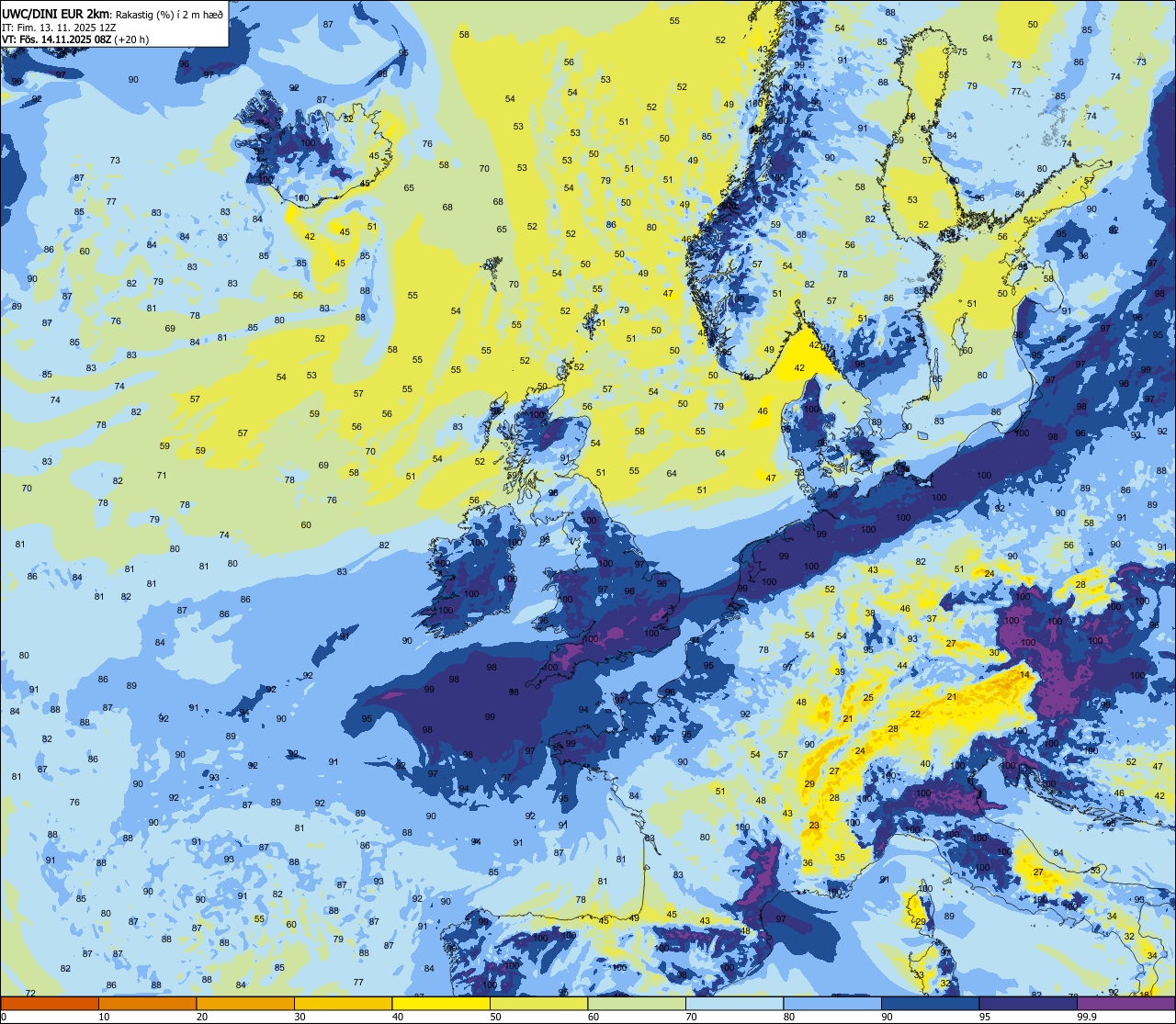The height and width of the screenshot is (1024, 1176).
Task: Click the legend swatch between 20 and 30
Action: point(245,1003)
